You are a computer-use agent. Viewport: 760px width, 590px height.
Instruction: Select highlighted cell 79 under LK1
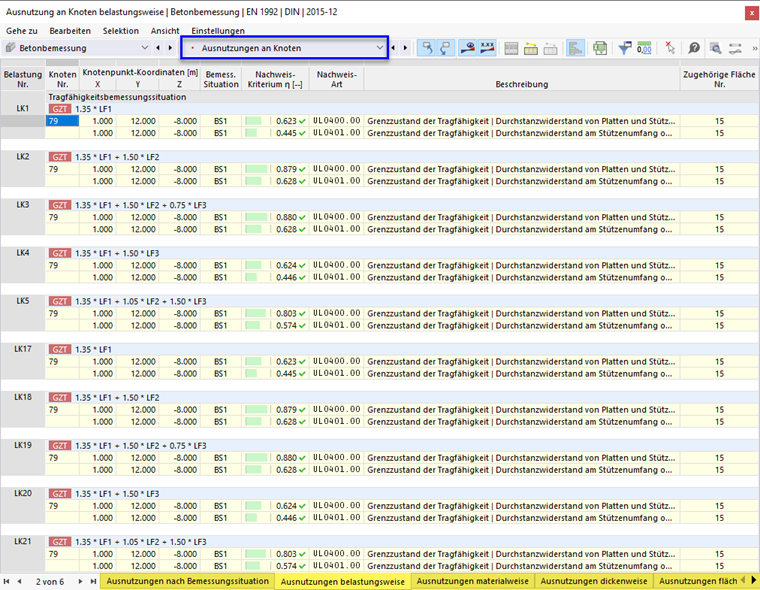point(62,121)
